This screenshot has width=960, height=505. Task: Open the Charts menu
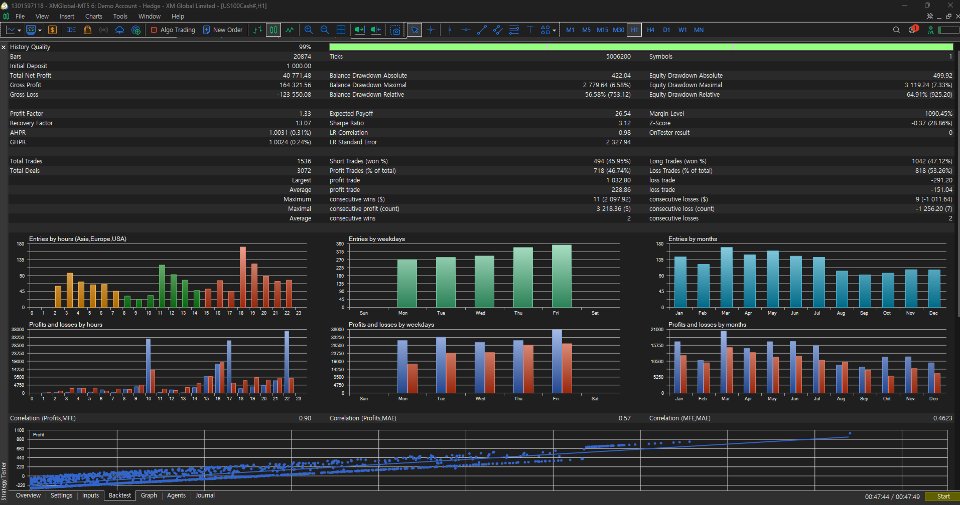(x=94, y=17)
